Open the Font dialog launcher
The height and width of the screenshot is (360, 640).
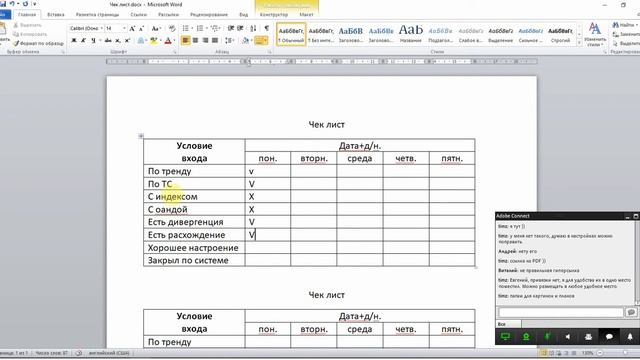(x=175, y=52)
